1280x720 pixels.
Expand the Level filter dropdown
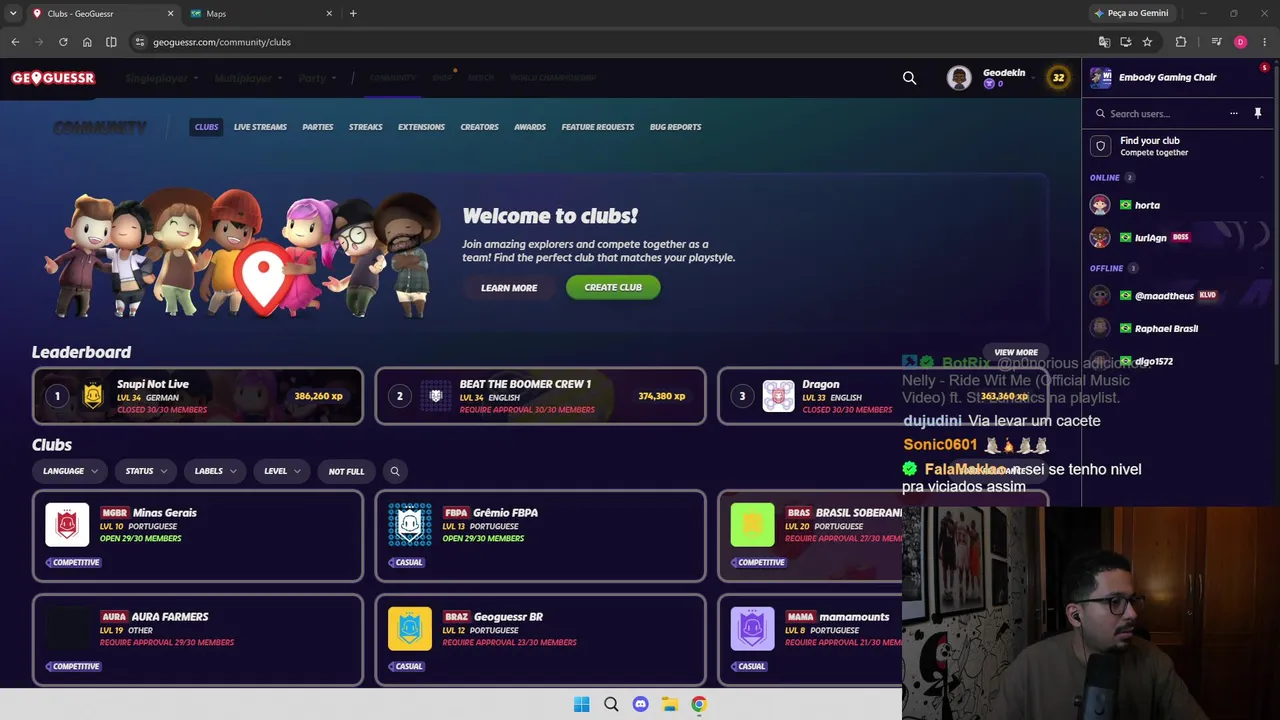click(282, 471)
